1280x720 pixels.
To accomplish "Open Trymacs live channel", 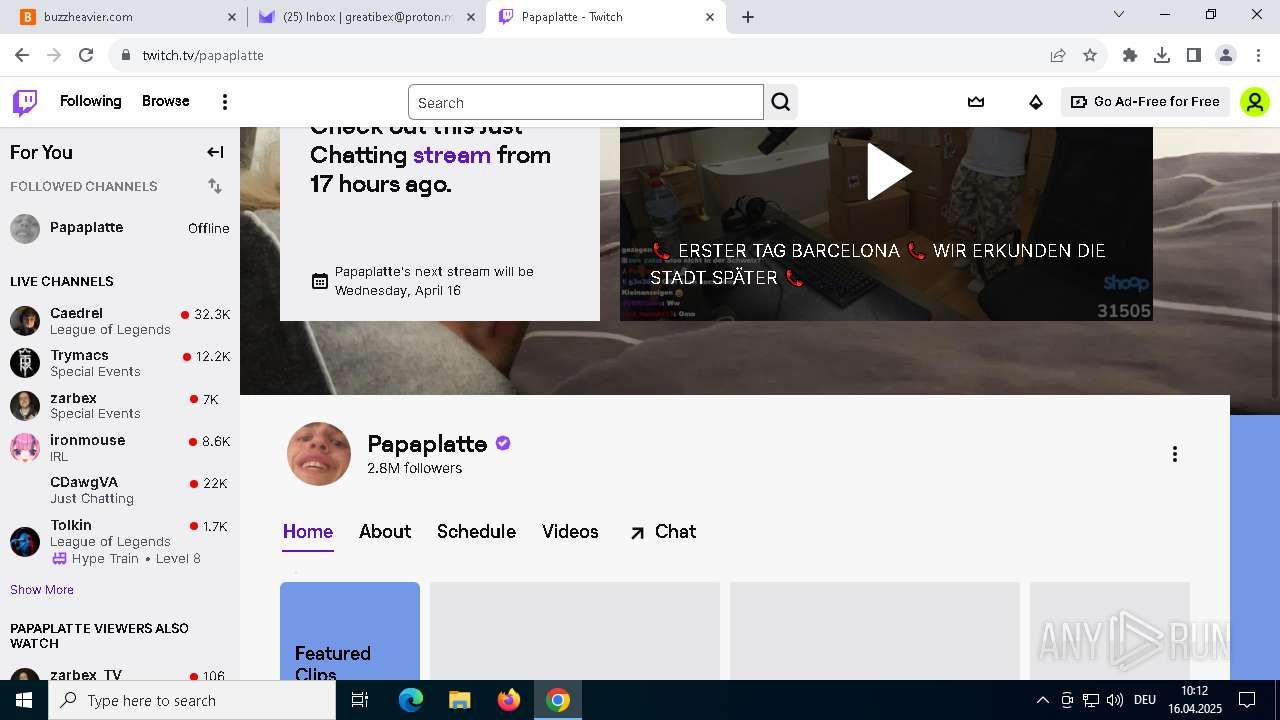I will click(120, 363).
